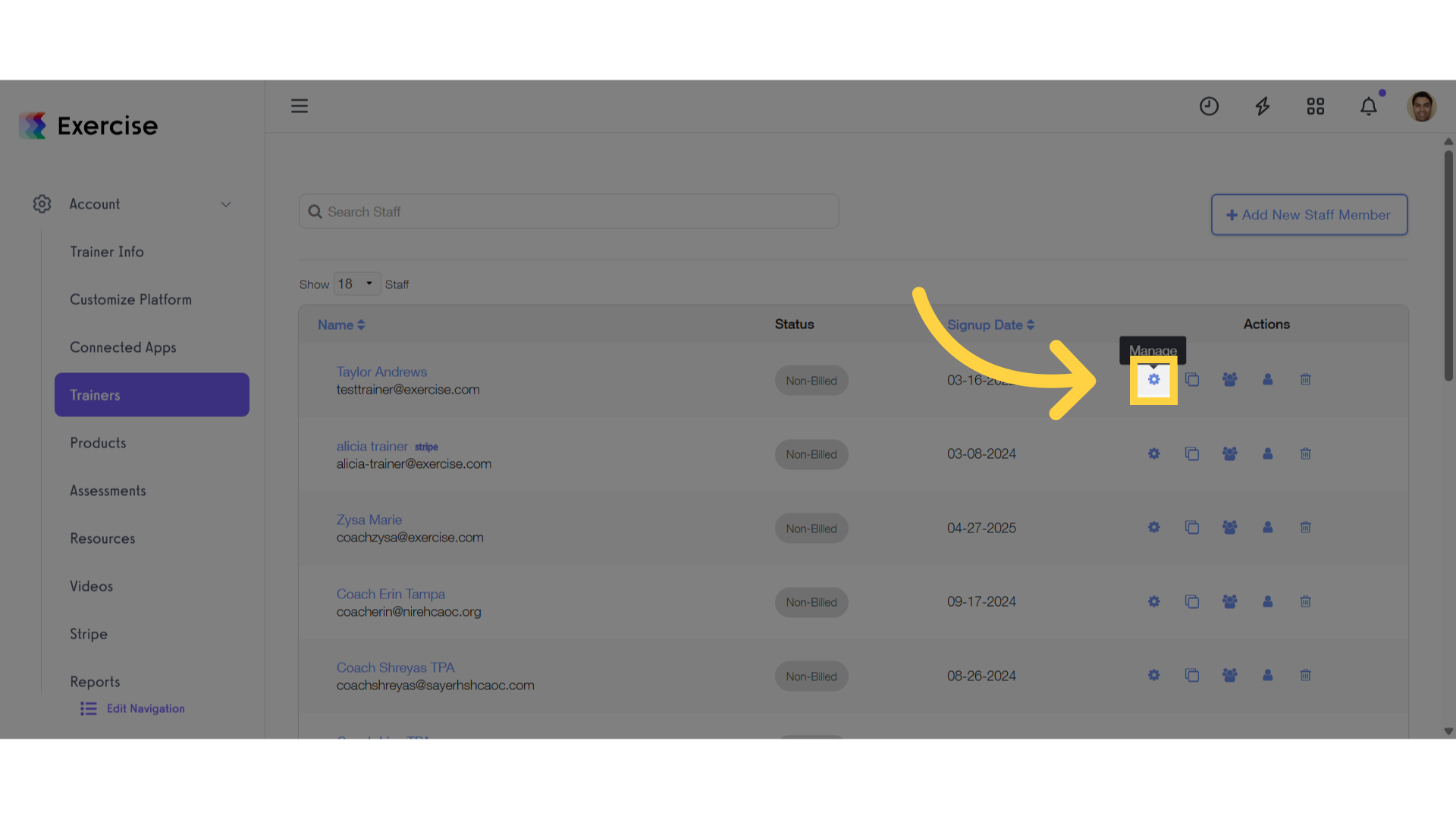Click Manage gear icon for Taylor Andrews
Viewport: 1456px width, 819px height.
click(1153, 379)
